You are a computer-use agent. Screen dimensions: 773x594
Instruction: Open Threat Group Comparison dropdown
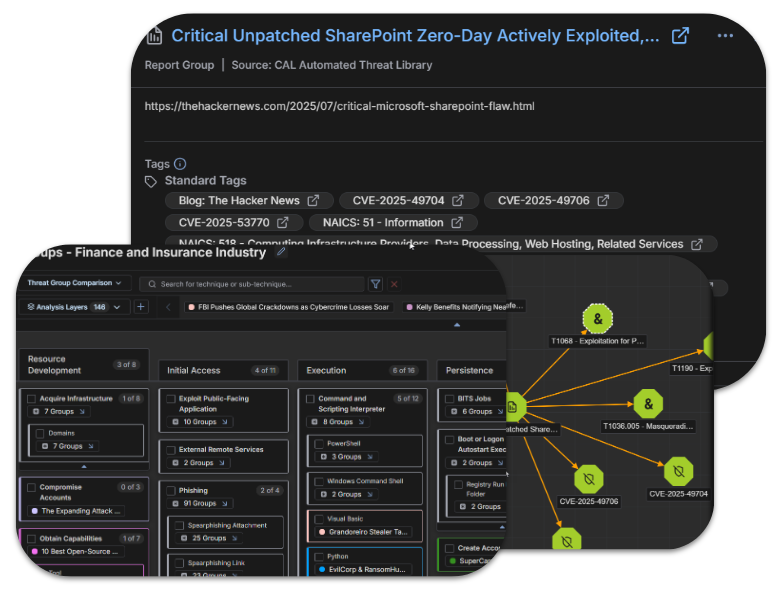(x=74, y=283)
